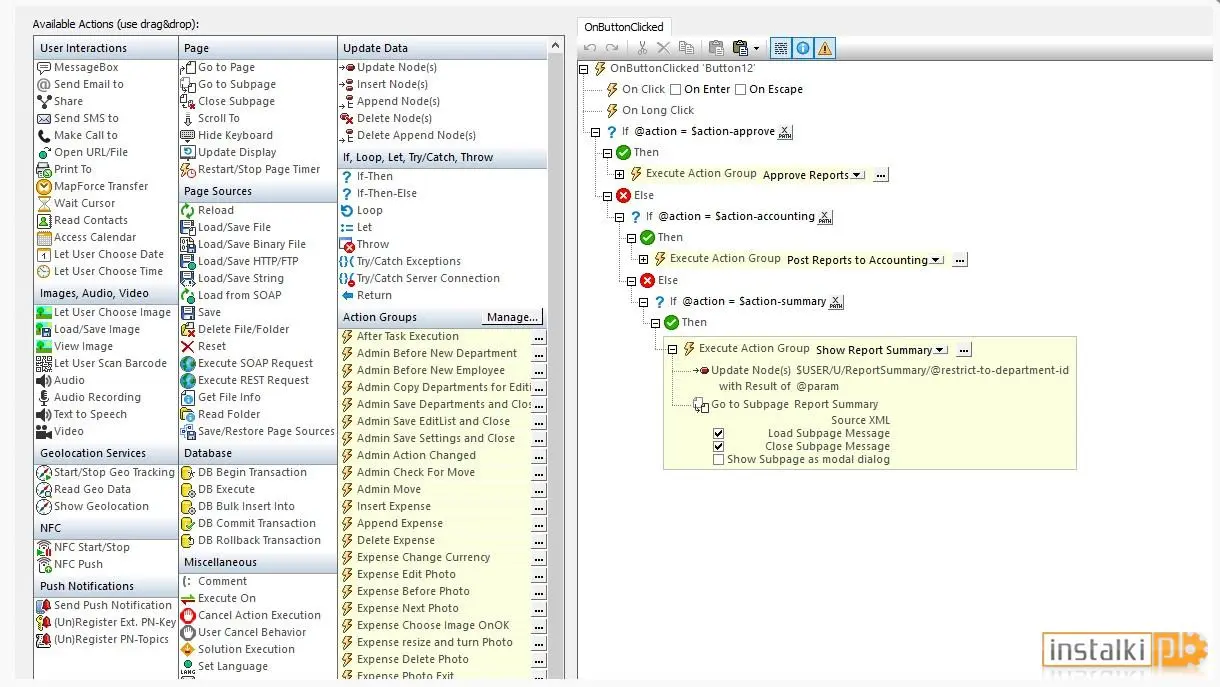This screenshot has height=687, width=1220.
Task: Check Show Subpage as modal dialog
Action: pos(718,460)
